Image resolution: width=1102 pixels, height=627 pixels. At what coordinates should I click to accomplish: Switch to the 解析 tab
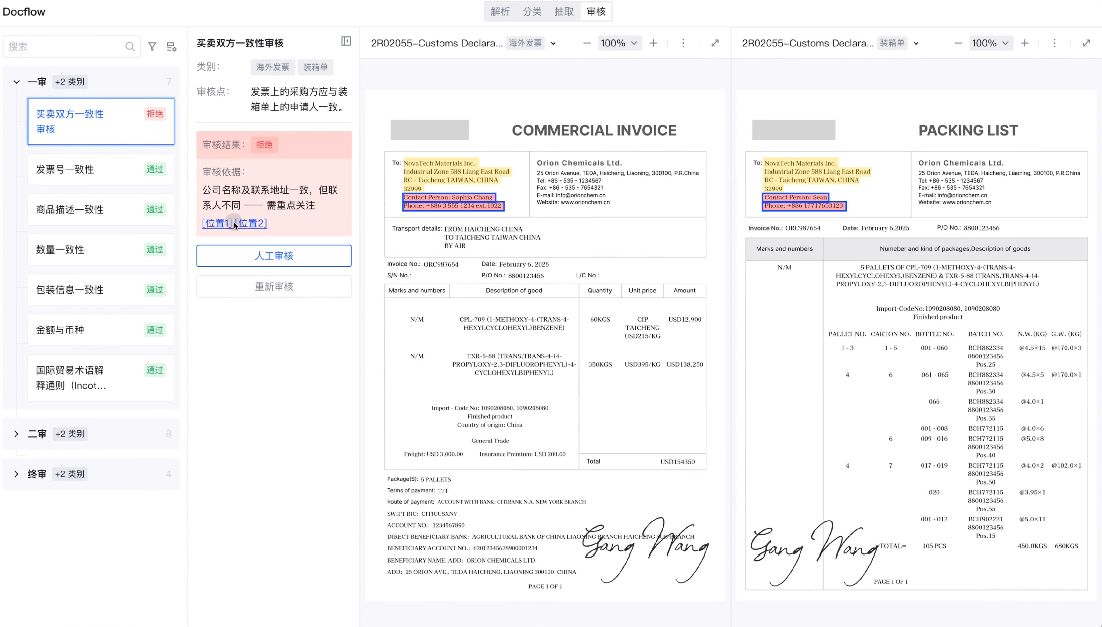point(500,12)
